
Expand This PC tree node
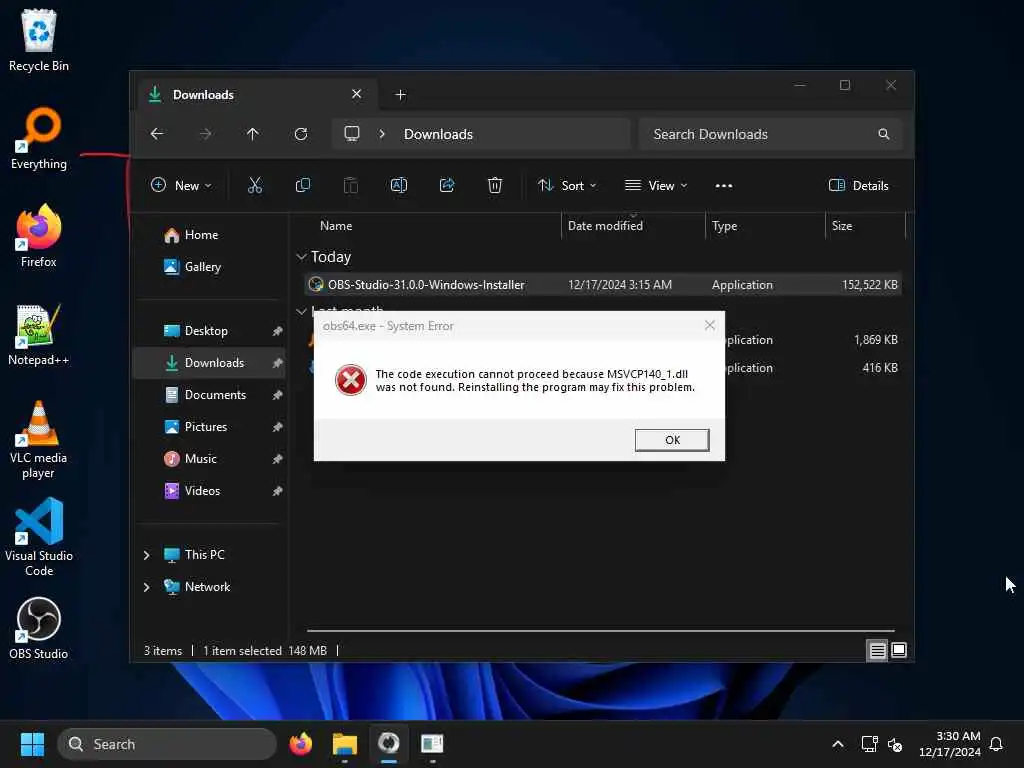(x=146, y=555)
